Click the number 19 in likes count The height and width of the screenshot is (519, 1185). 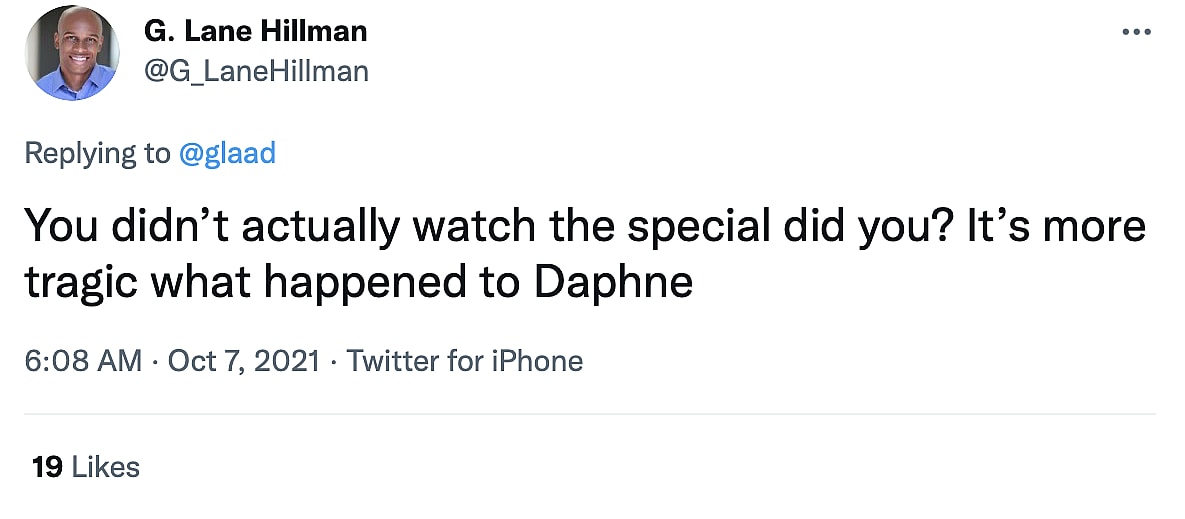47,466
